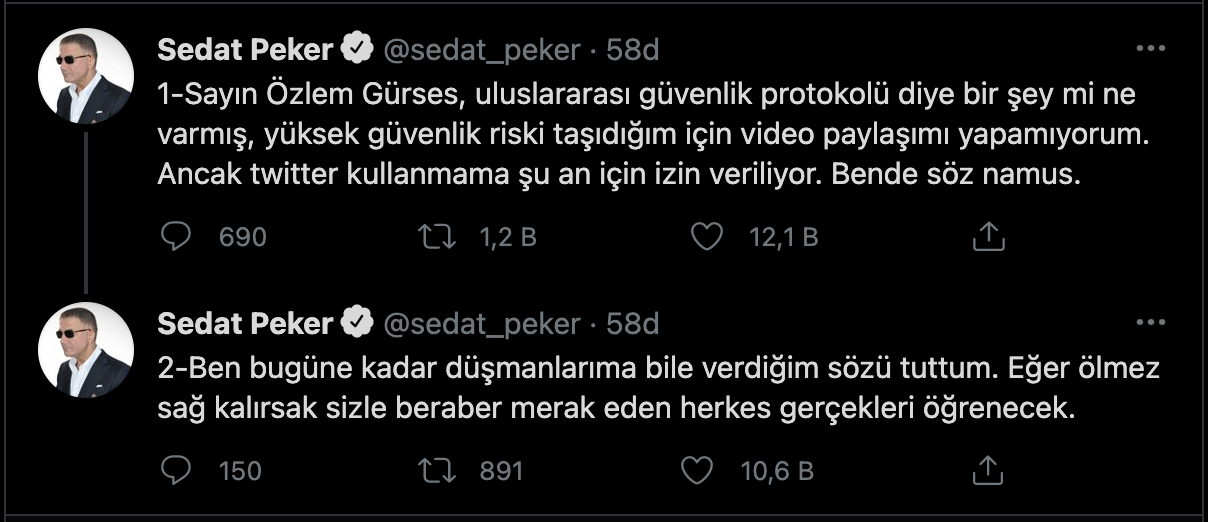Viewport: 1208px width, 522px height.
Task: Open the 58d timestamp of second tweet
Action: tap(633, 324)
